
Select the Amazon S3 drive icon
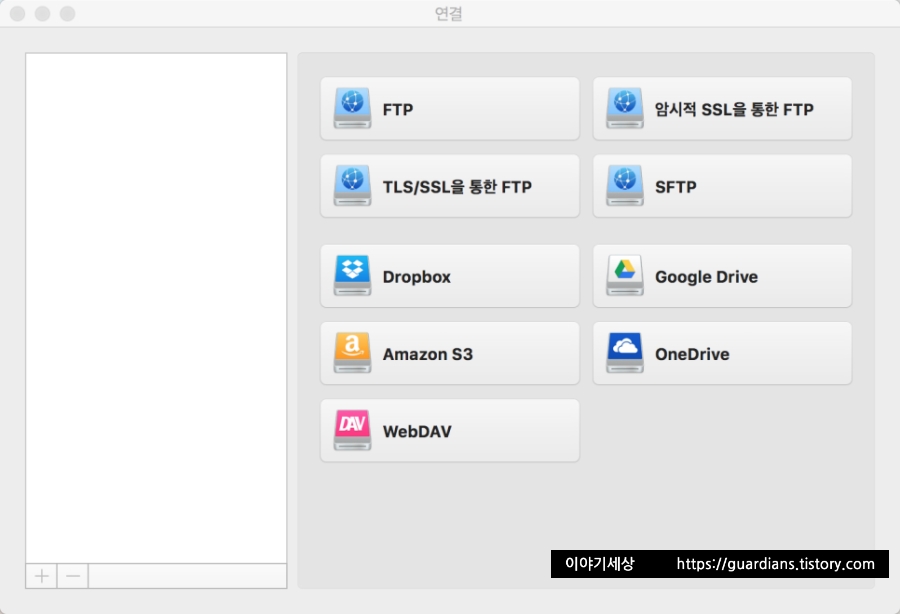pos(352,353)
